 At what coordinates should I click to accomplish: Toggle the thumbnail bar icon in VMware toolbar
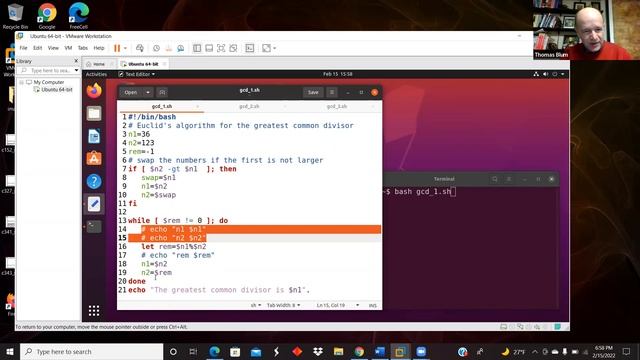click(209, 48)
